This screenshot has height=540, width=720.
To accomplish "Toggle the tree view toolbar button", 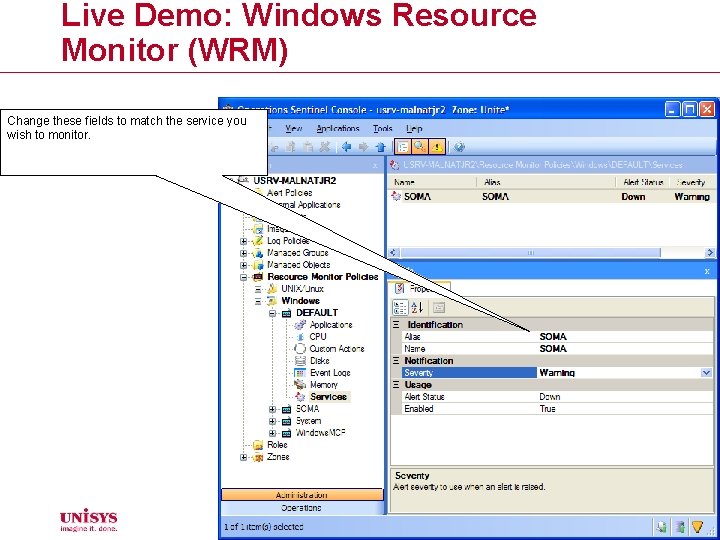I will 403,147.
